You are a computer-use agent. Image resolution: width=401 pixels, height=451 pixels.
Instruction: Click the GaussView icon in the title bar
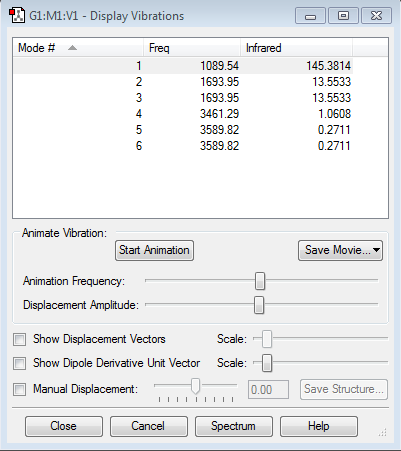tap(17, 15)
